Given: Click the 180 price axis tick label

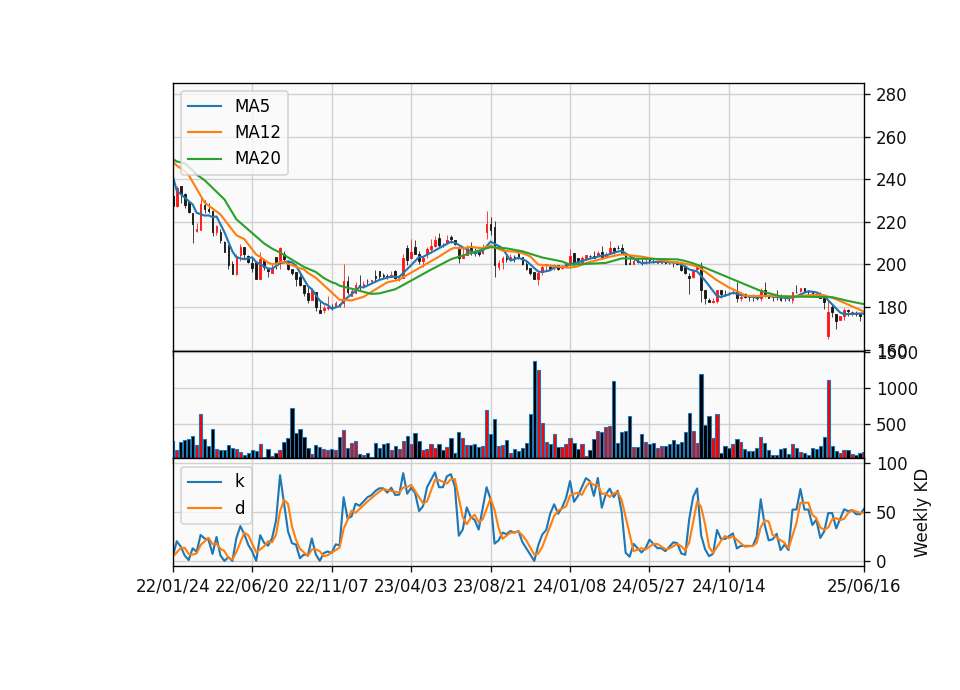Looking at the screenshot, I should [x=891, y=308].
